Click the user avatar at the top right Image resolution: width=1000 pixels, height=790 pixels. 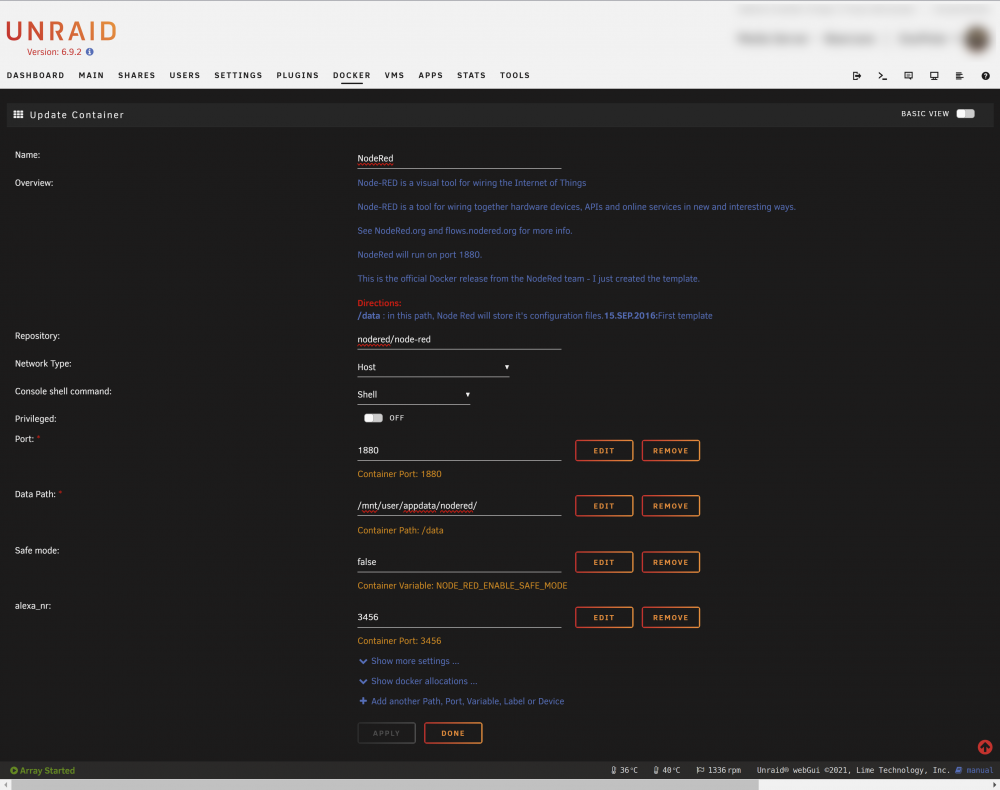coord(976,39)
